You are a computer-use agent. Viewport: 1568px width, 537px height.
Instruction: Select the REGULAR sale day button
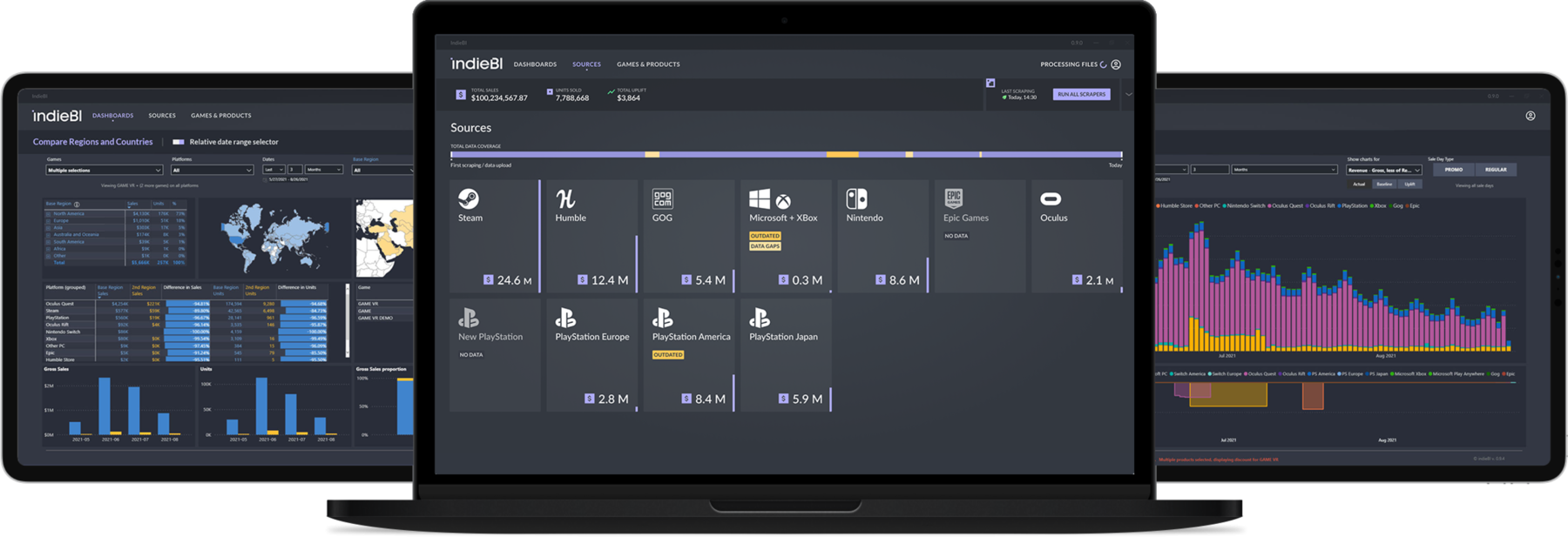tap(1496, 170)
